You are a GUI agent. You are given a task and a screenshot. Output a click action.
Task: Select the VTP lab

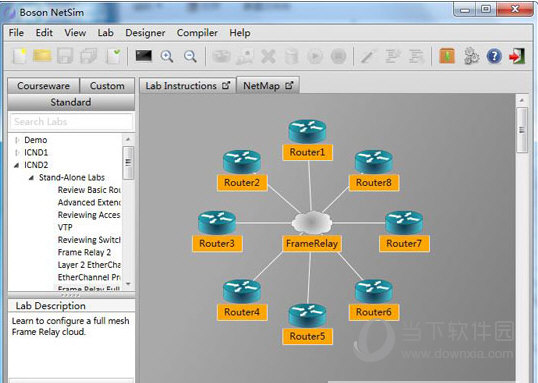(65, 227)
